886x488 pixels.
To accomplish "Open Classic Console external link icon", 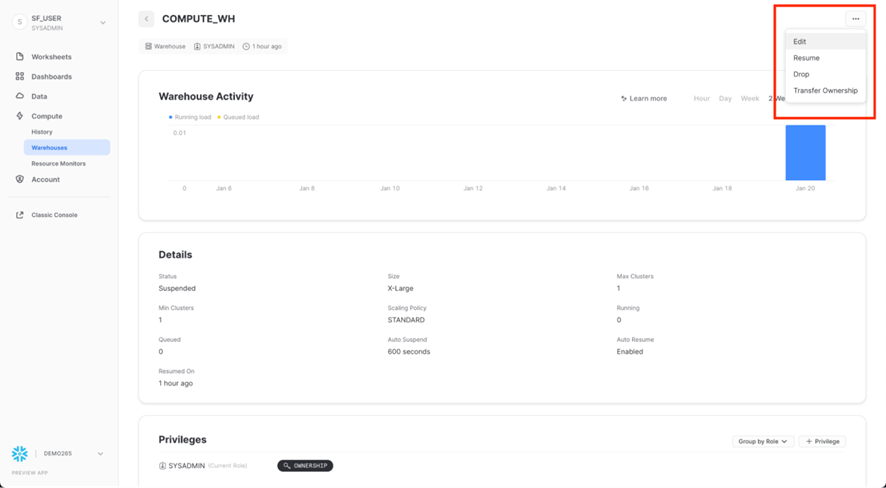I will click(x=20, y=215).
